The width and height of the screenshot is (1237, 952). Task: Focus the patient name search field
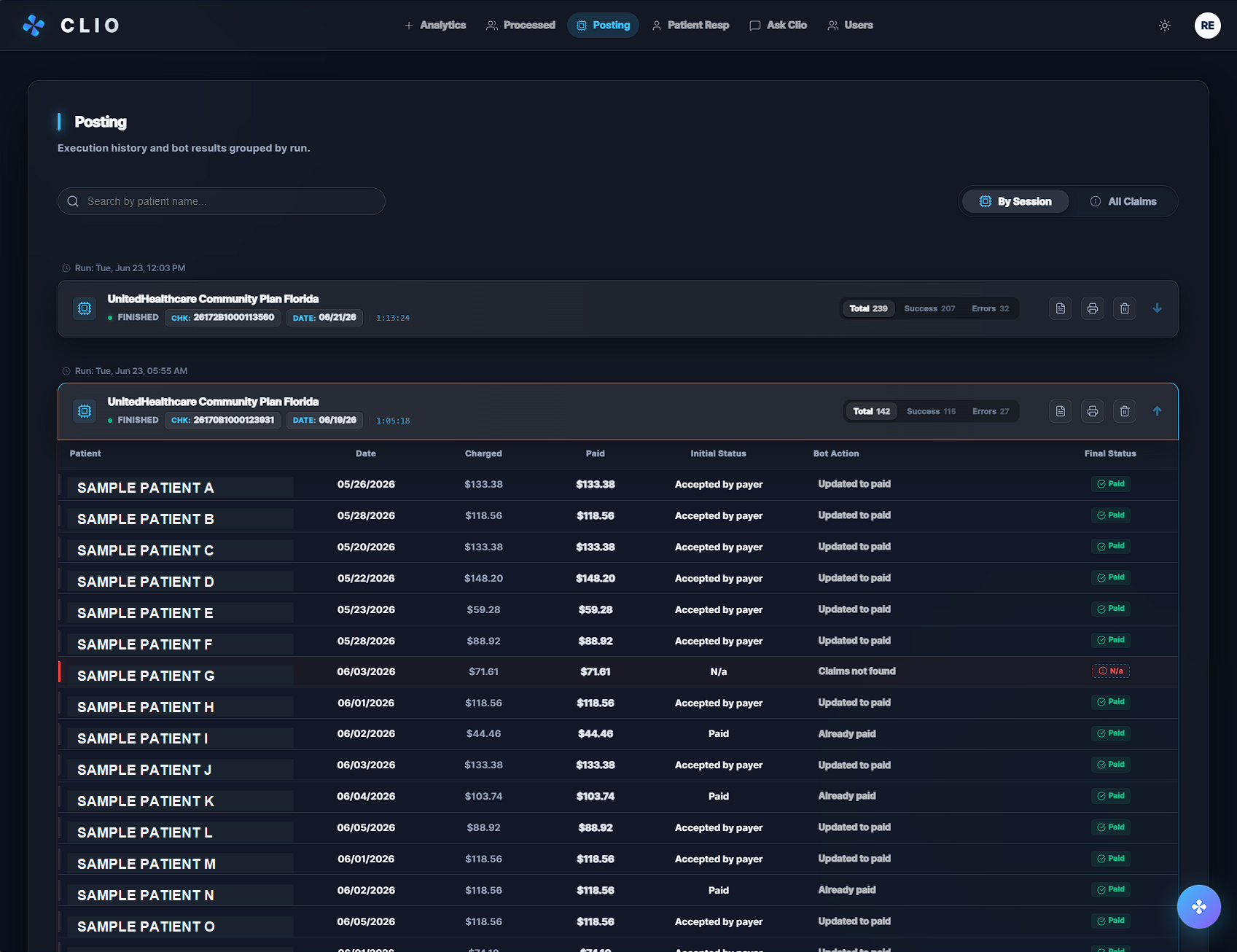point(222,201)
